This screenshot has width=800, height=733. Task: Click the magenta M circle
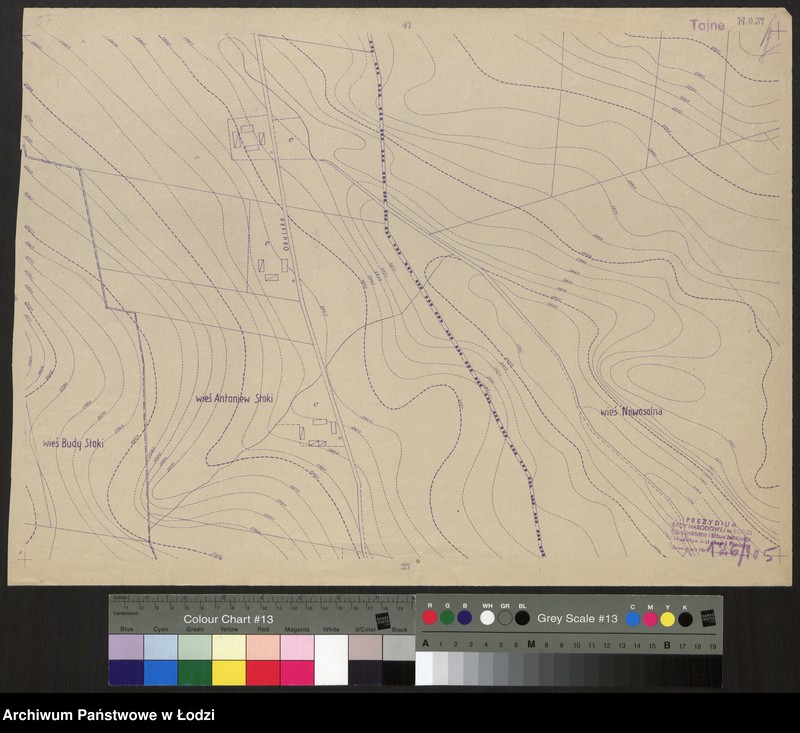click(650, 619)
